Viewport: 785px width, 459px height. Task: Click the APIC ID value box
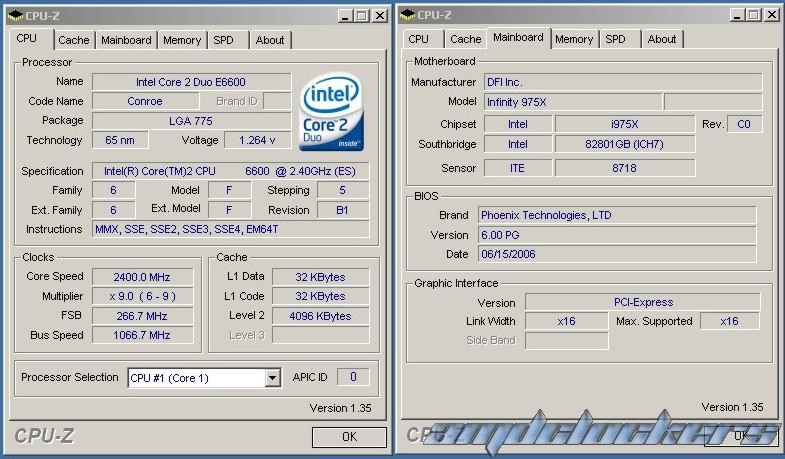pos(352,377)
